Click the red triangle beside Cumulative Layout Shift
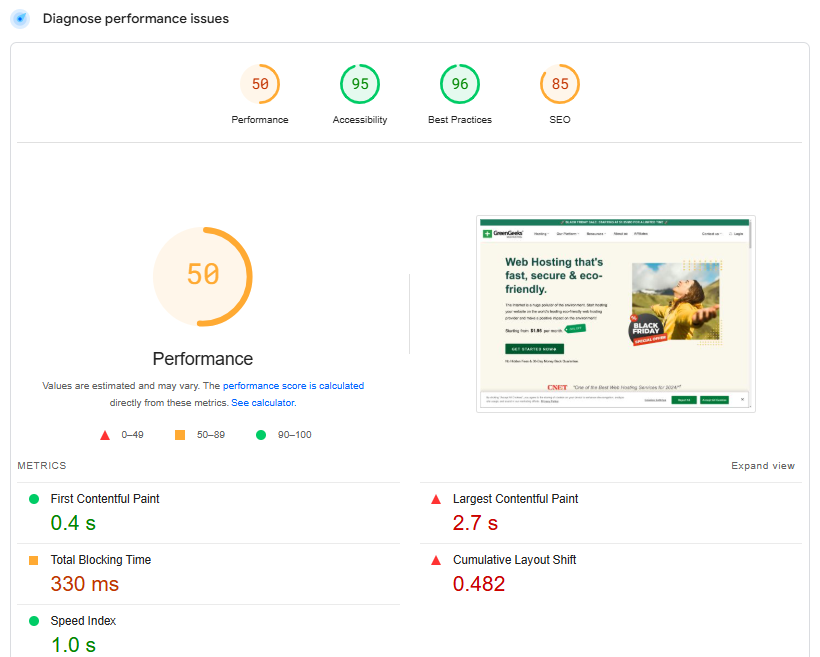Viewport: 820px width, 657px height. tap(436, 559)
